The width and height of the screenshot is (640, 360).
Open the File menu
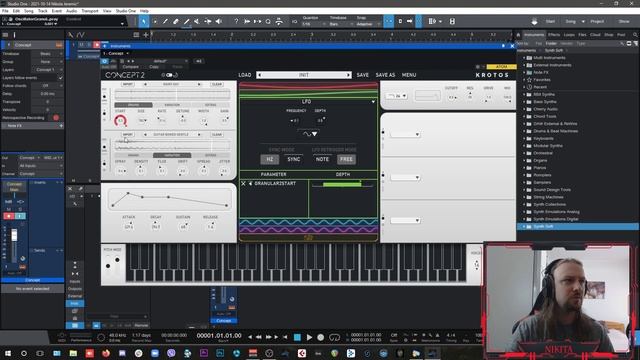tap(5, 11)
